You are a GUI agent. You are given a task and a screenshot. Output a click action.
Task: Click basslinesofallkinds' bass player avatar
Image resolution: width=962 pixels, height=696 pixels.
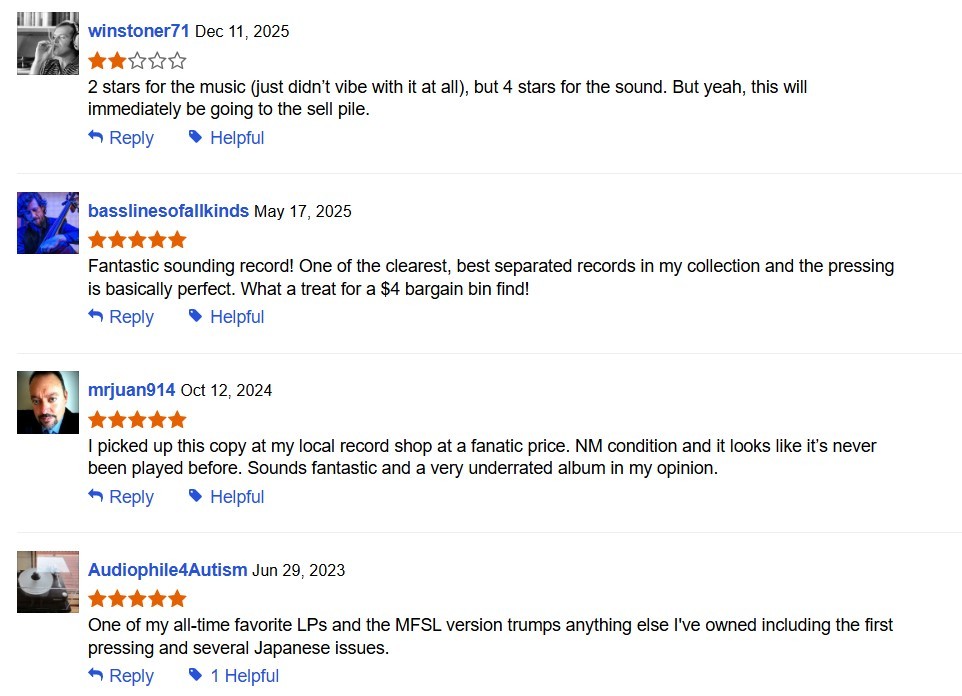[48, 223]
